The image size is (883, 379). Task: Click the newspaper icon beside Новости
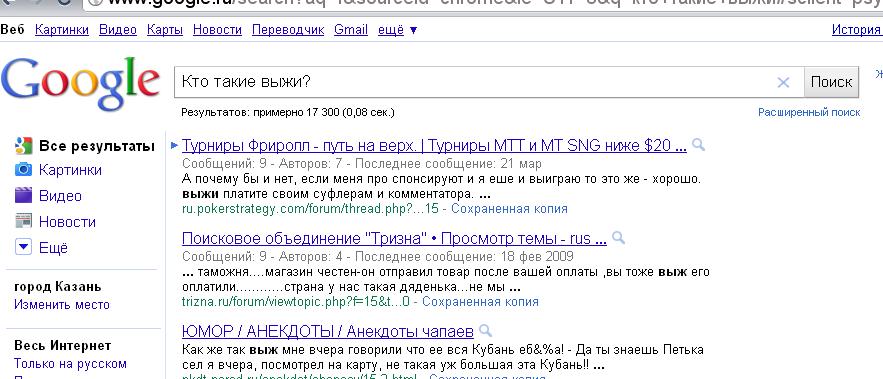[x=23, y=221]
